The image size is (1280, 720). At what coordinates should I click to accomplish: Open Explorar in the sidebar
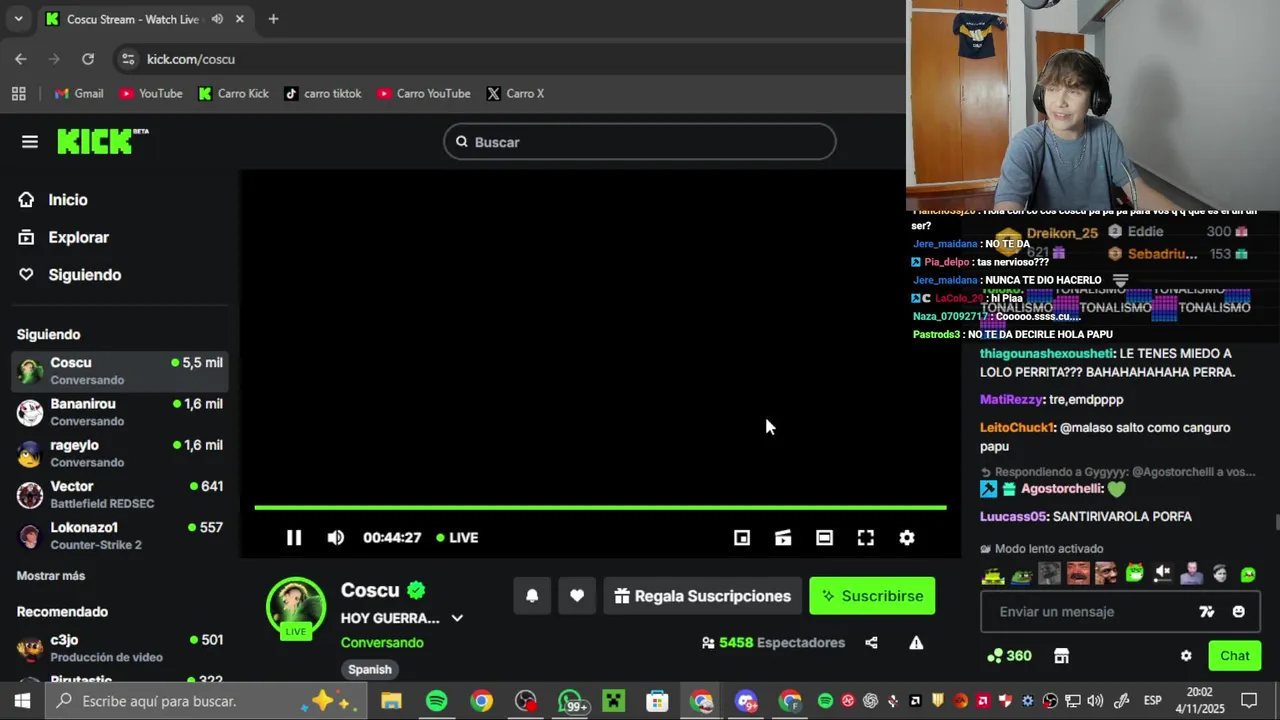pyautogui.click(x=63, y=238)
